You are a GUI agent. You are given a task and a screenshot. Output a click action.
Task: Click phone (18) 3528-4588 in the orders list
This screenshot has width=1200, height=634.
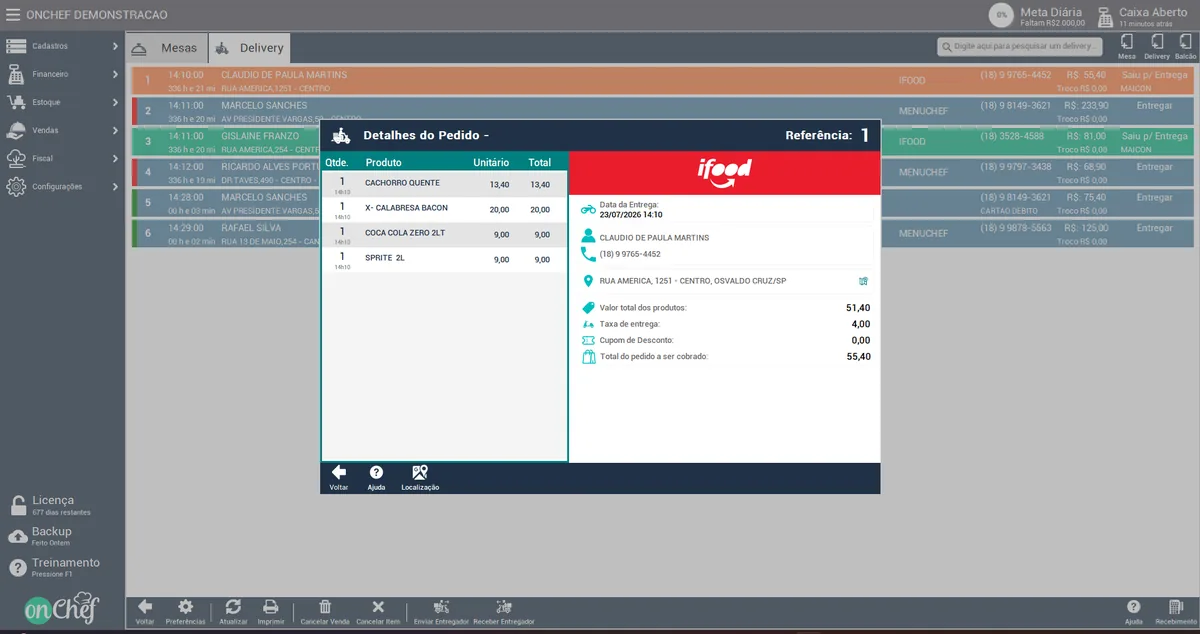pyautogui.click(x=1012, y=136)
